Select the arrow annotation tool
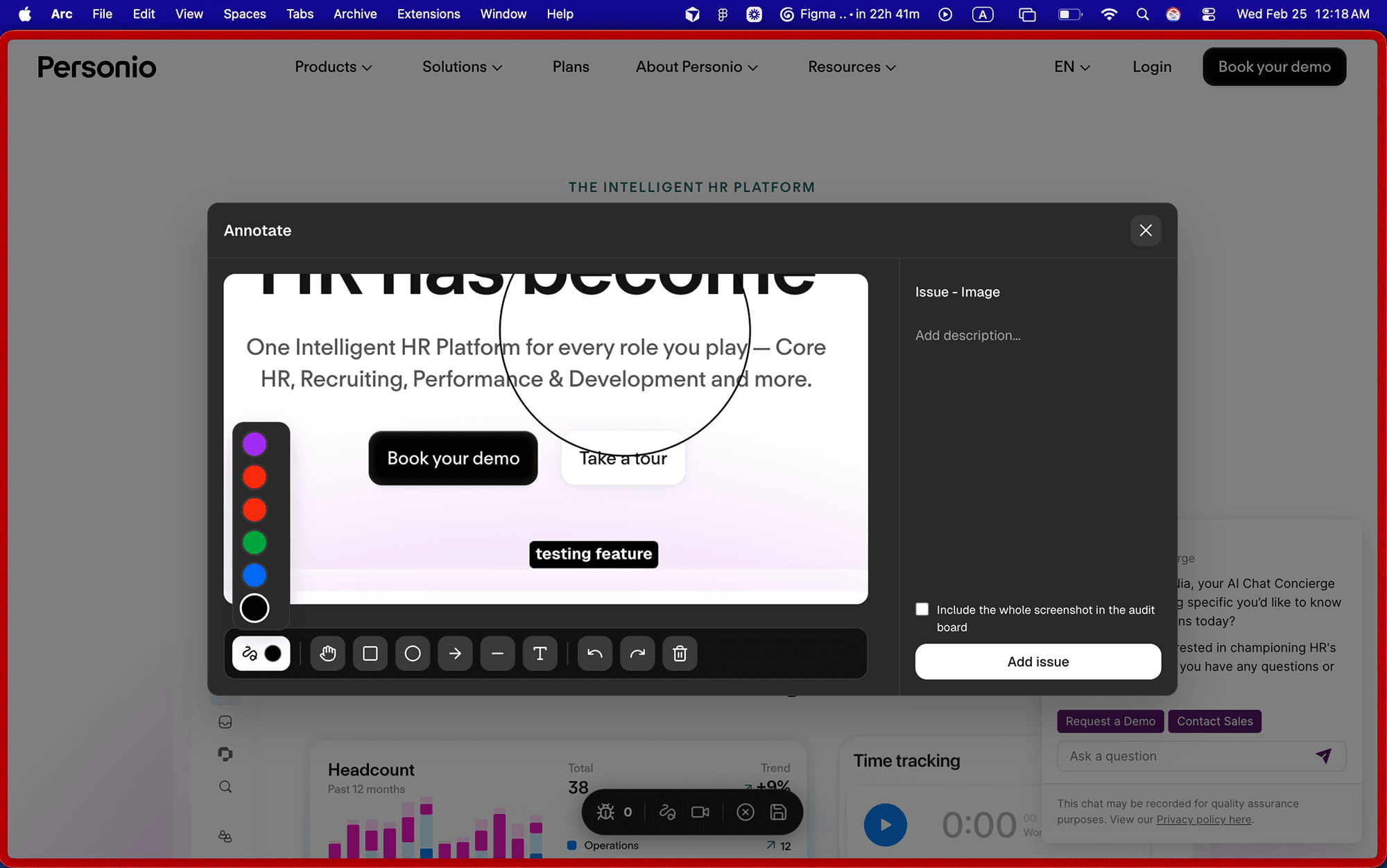Image resolution: width=1387 pixels, height=868 pixels. (455, 653)
